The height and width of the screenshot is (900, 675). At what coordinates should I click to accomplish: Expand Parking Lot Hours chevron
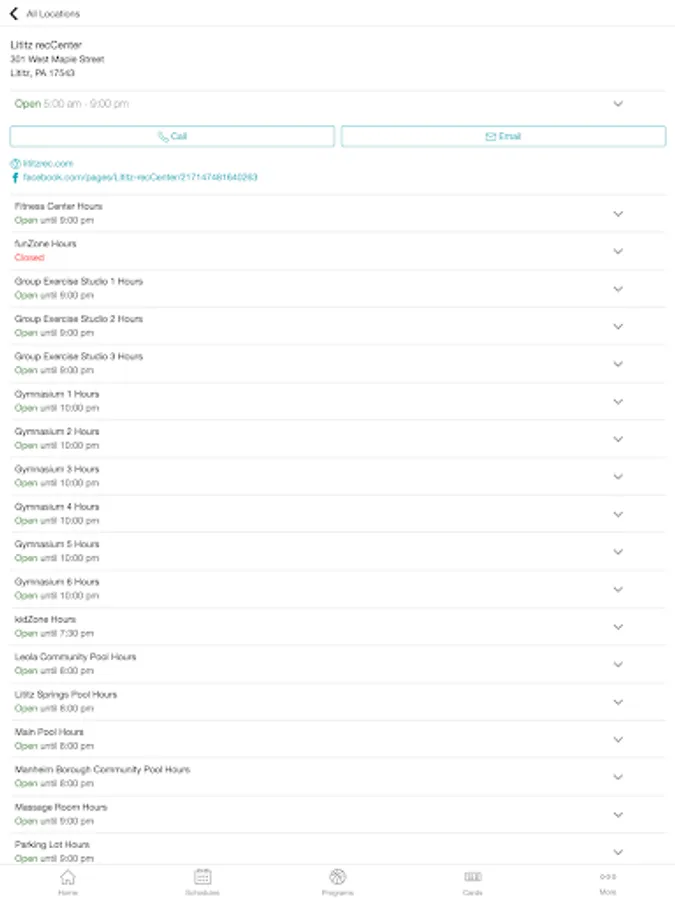click(x=618, y=852)
